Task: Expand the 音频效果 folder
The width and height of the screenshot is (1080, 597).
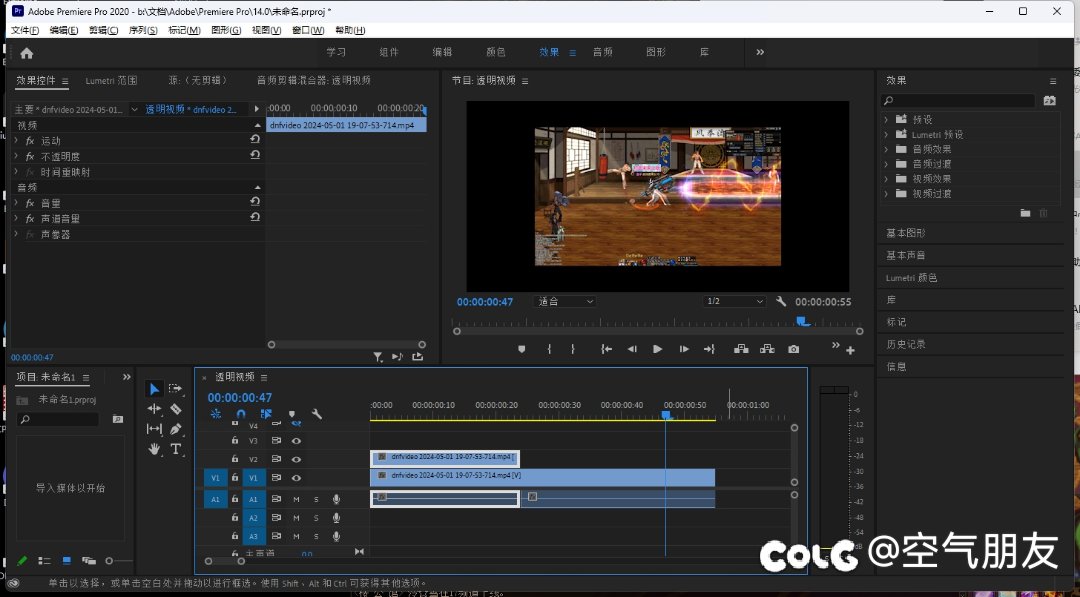Action: tap(886, 149)
